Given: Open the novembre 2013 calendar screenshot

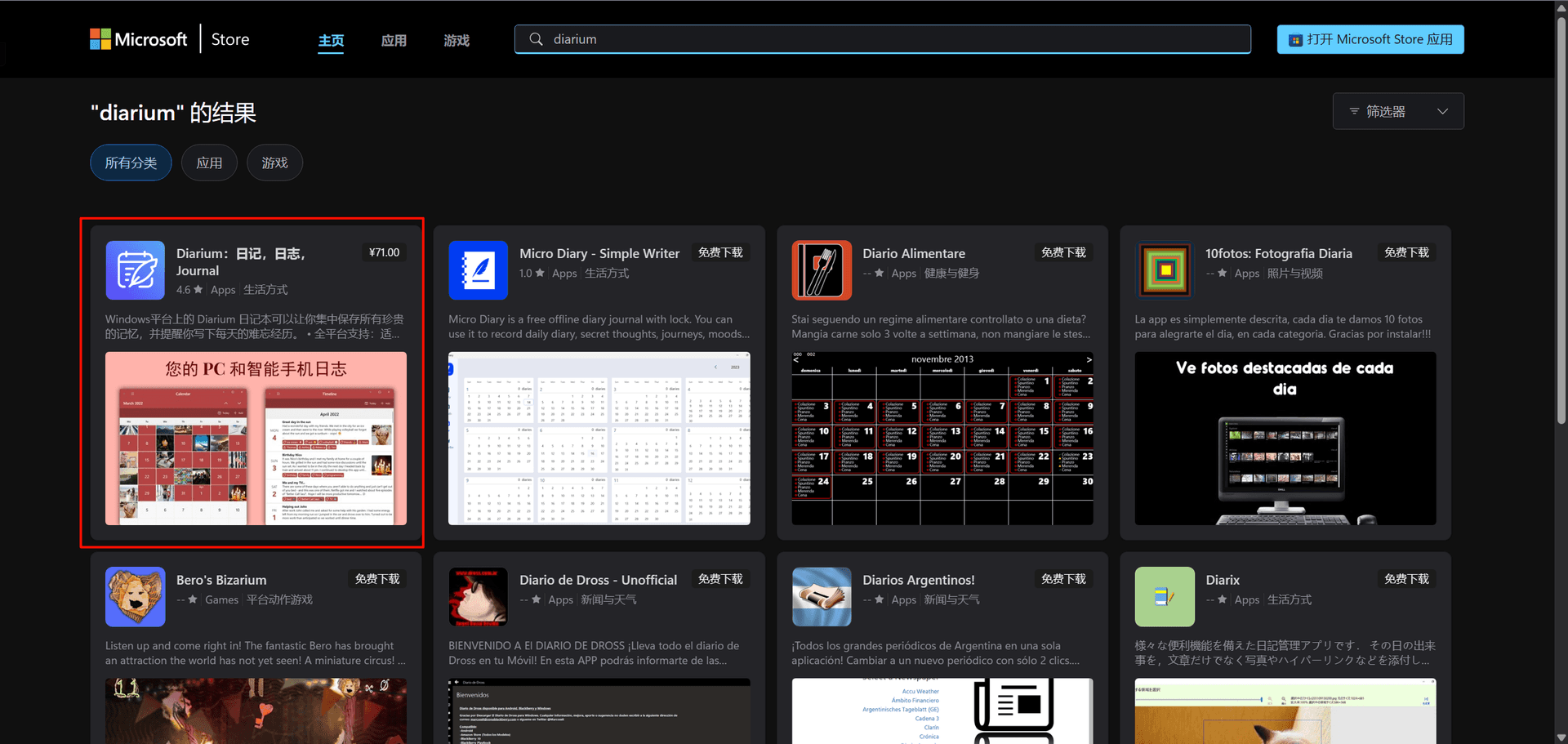Looking at the screenshot, I should coord(942,439).
